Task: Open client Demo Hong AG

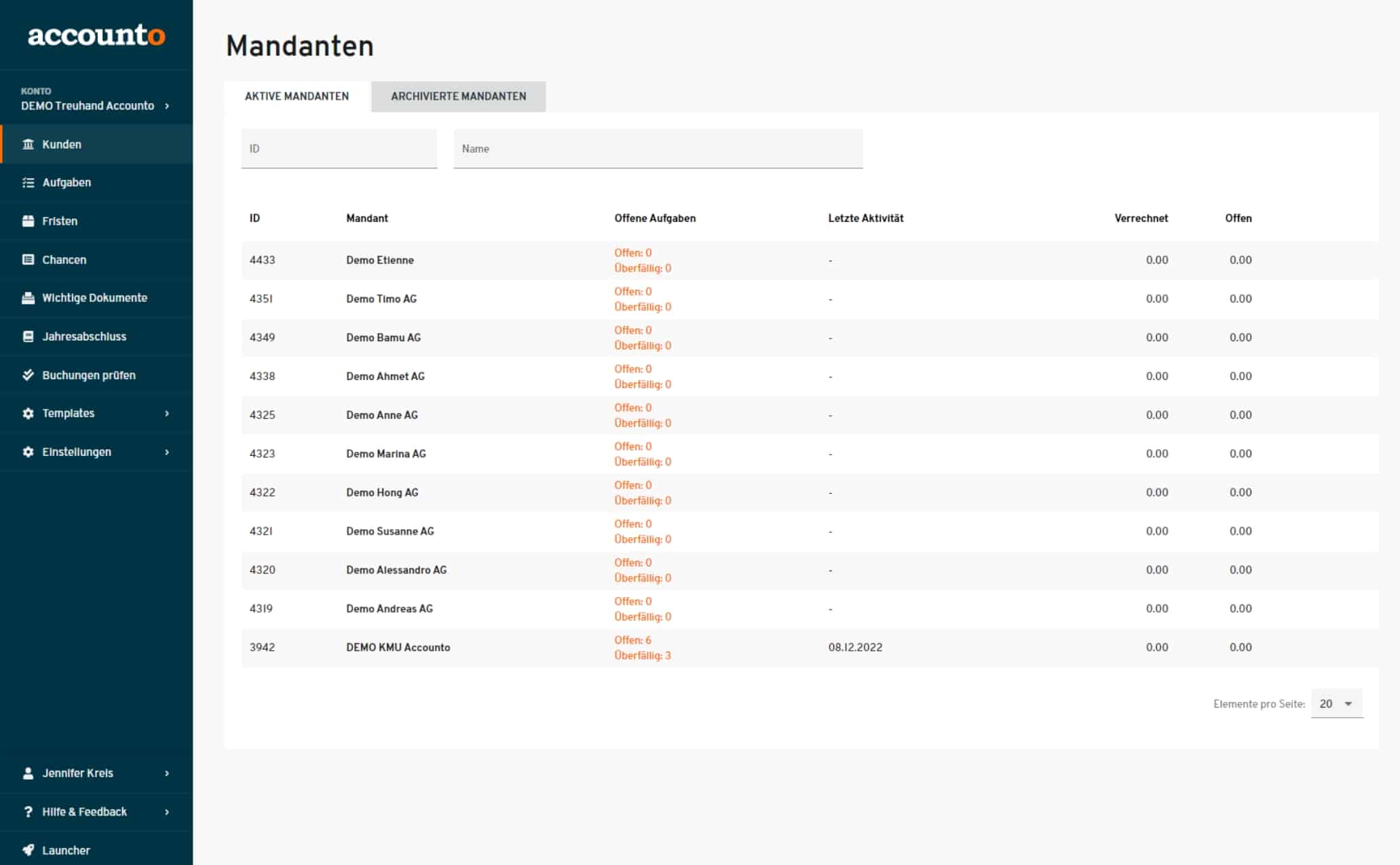Action: tap(382, 493)
